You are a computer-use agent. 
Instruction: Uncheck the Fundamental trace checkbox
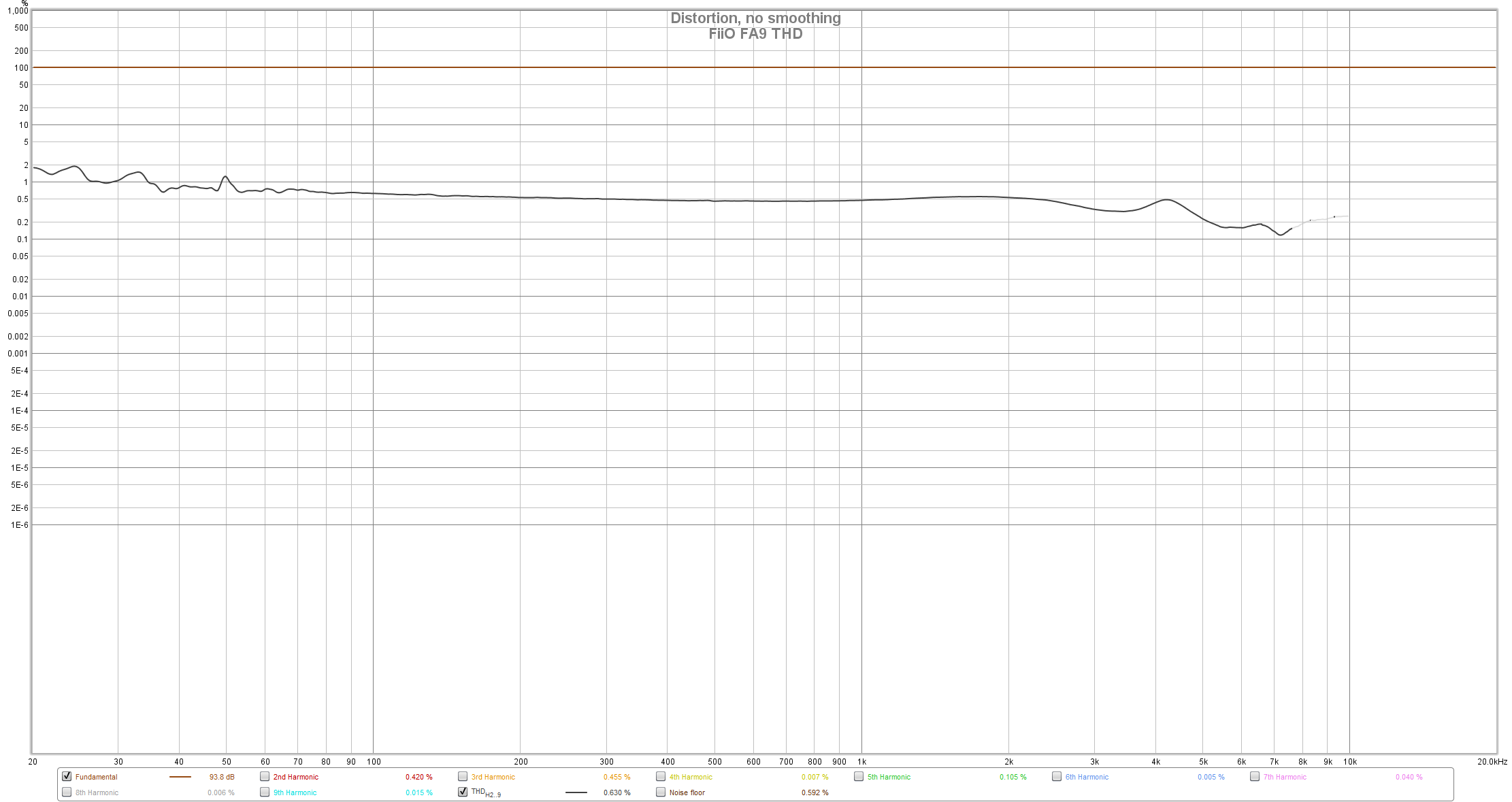(x=67, y=776)
